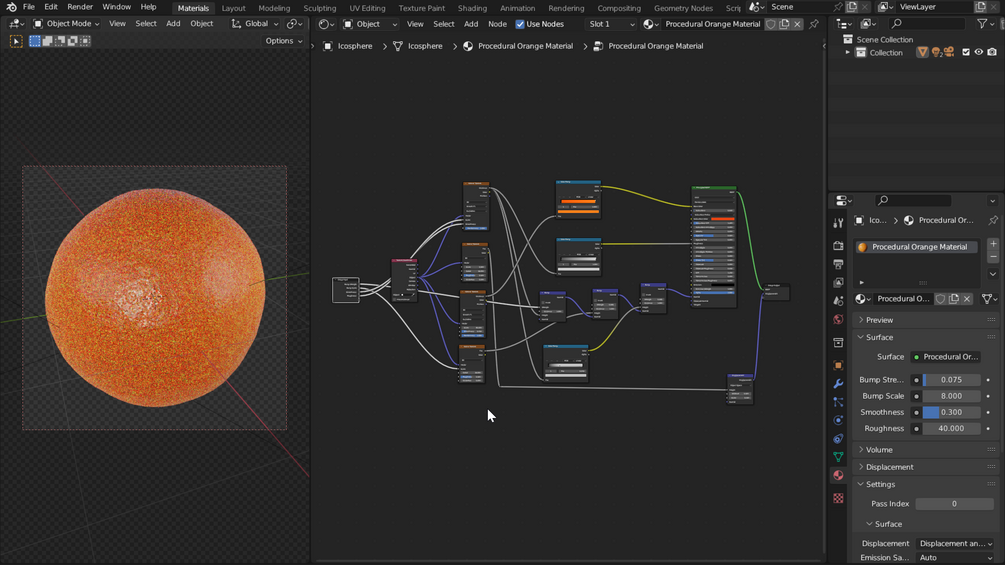Open the Tool settings properties tab
This screenshot has width=1005, height=565.
click(x=838, y=223)
